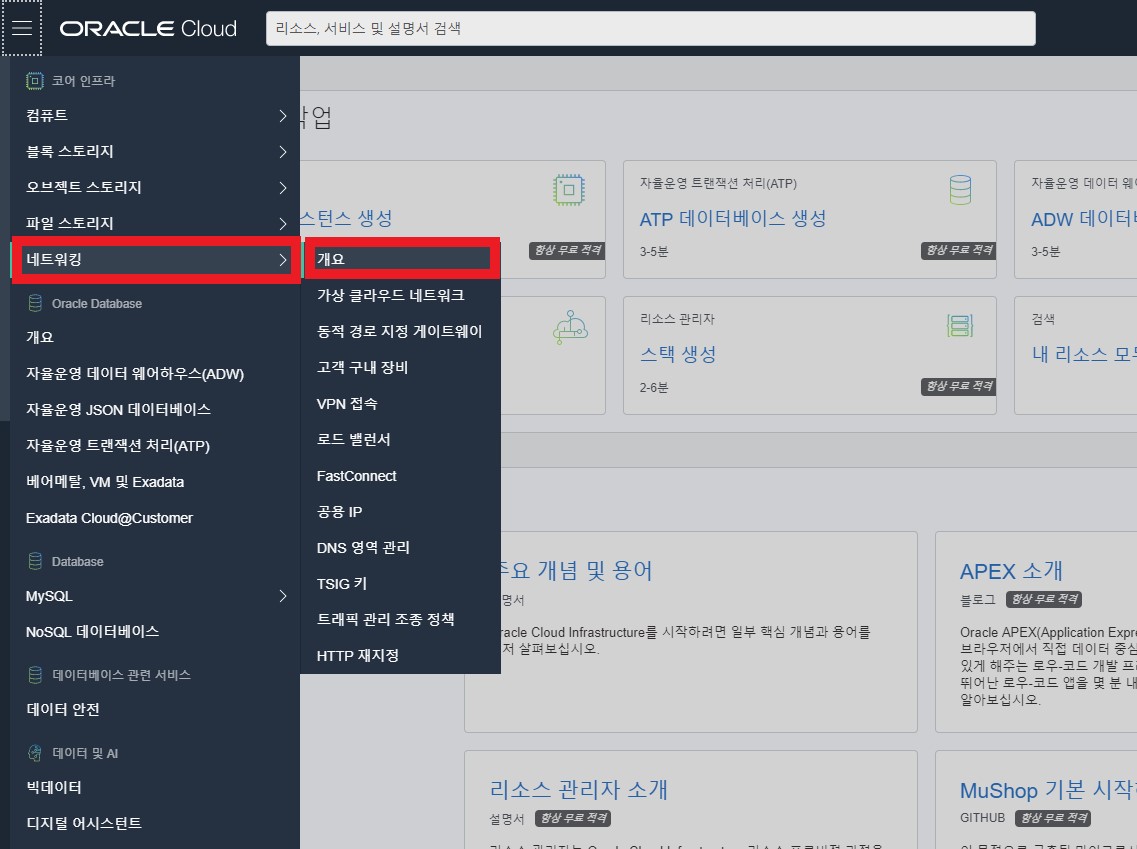
Task: Choose 로드 밸런서 submenu item
Action: (400, 439)
